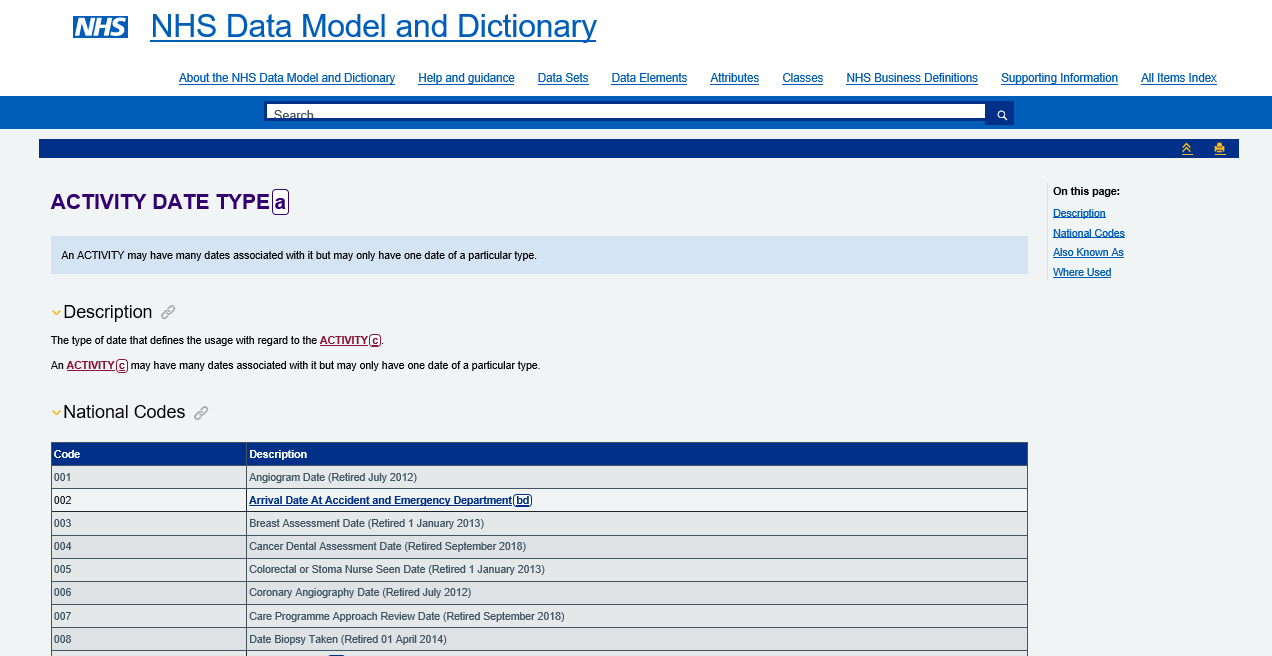1272x656 pixels.
Task: Go to Data Elements
Action: (x=649, y=78)
